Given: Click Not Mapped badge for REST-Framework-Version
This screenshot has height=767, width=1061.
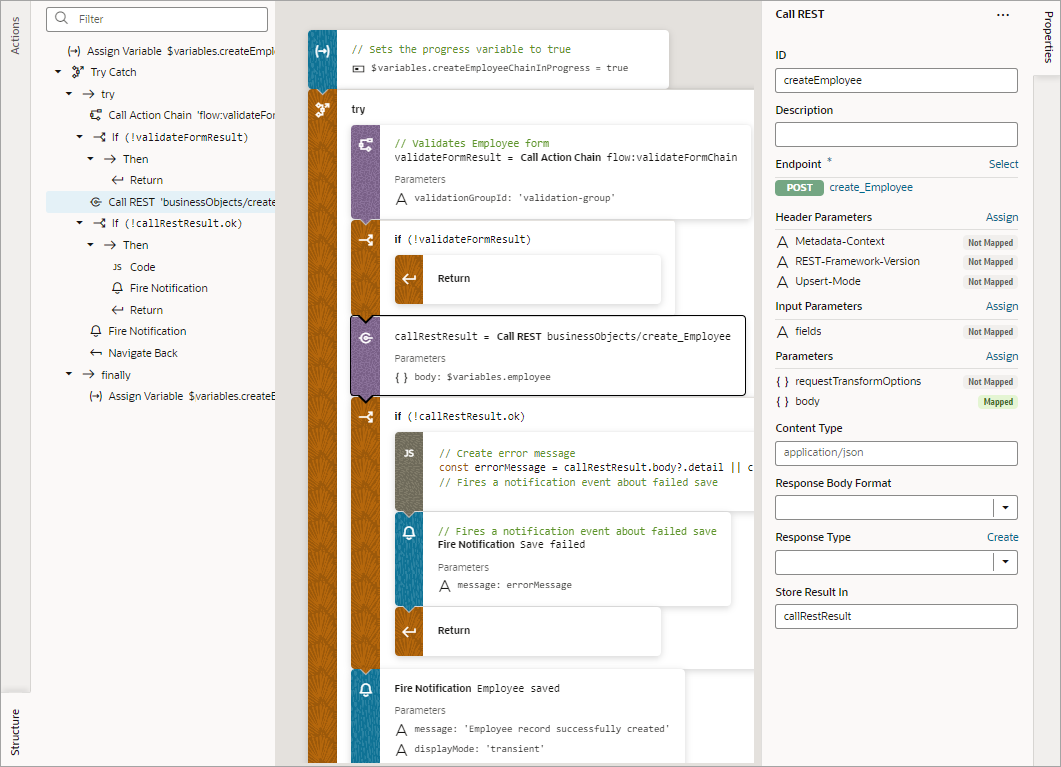Looking at the screenshot, I should click(x=990, y=262).
